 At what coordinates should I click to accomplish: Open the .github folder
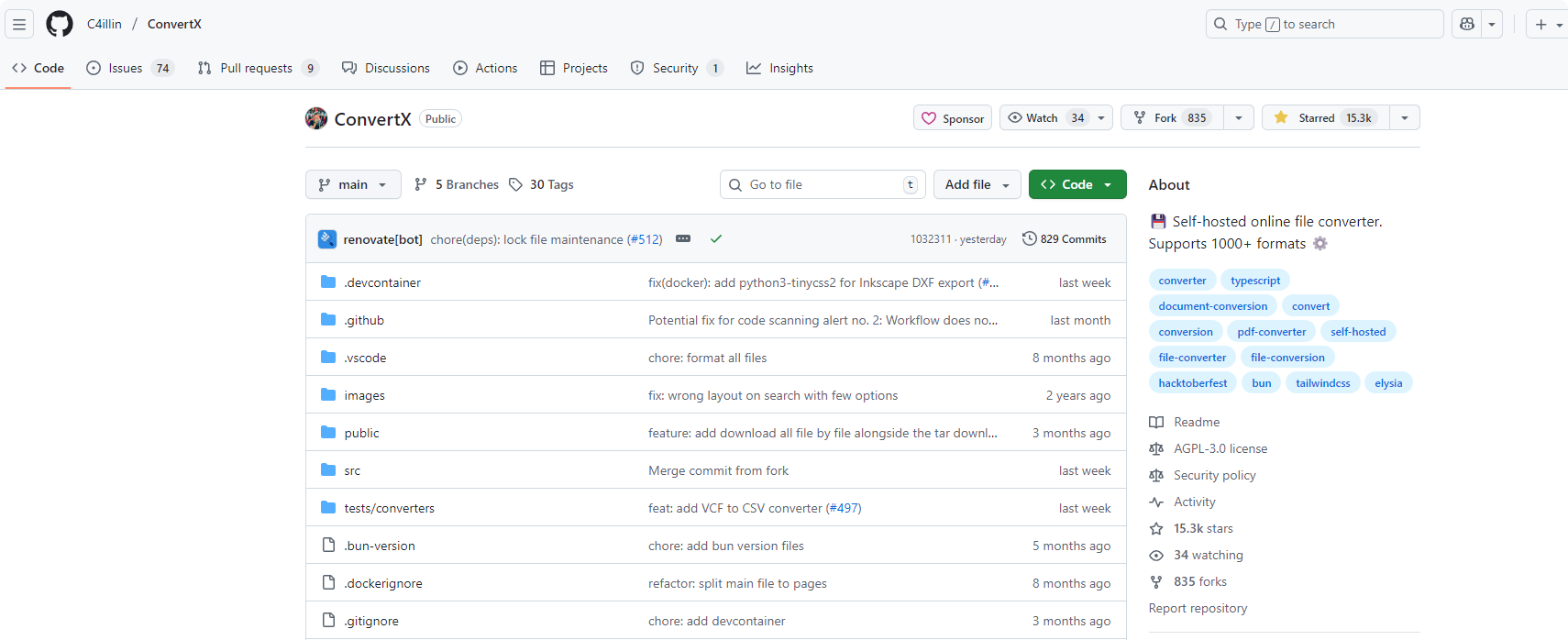364,320
